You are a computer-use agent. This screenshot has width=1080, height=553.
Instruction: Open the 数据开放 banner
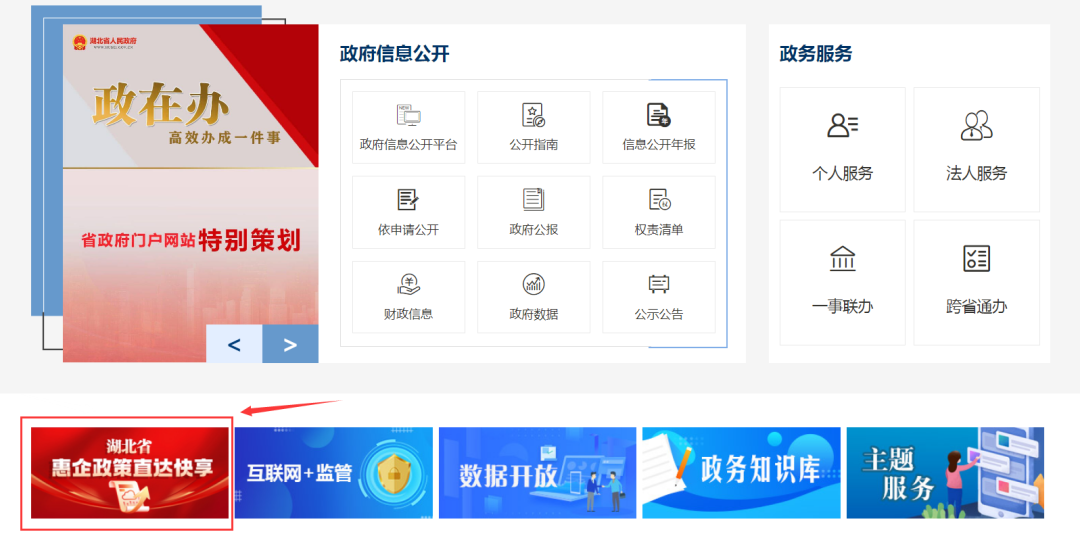(x=537, y=473)
